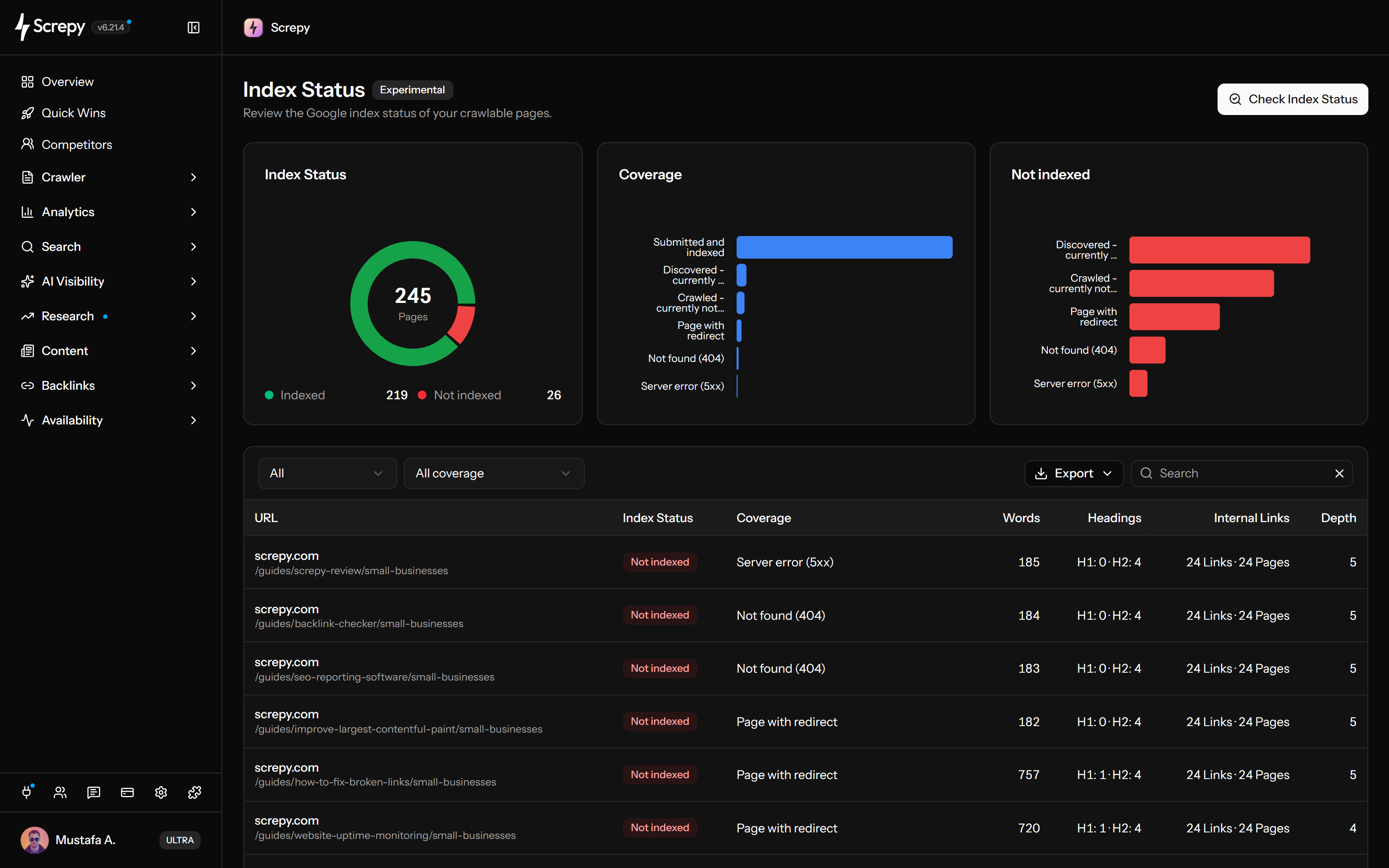Open settings gear icon in bottom bar

pyautogui.click(x=161, y=792)
